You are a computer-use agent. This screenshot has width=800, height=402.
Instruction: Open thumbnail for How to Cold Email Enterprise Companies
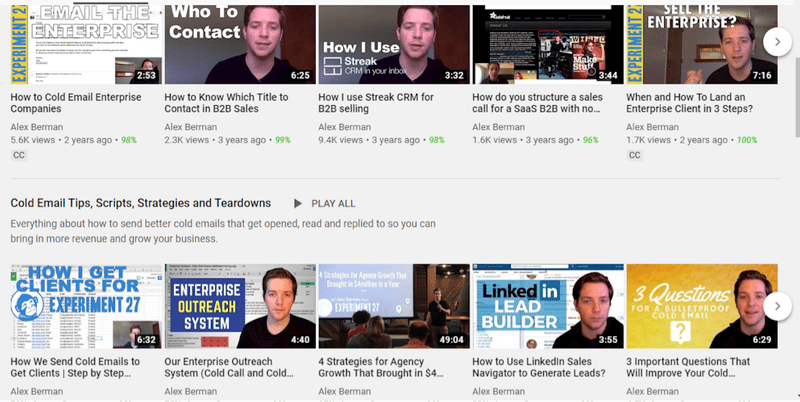point(86,45)
